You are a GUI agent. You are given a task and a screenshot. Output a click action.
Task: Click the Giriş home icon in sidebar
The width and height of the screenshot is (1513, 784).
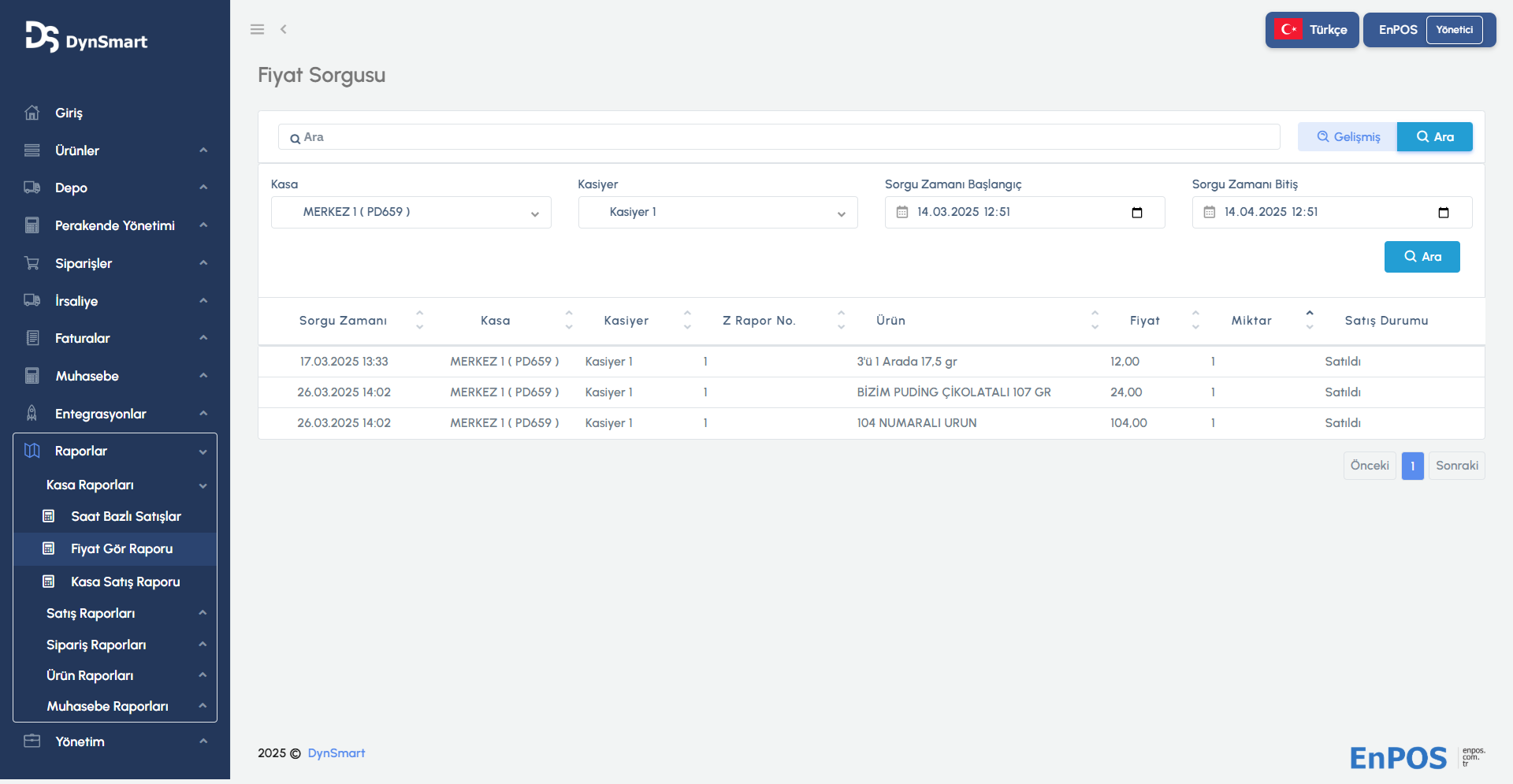tap(32, 113)
